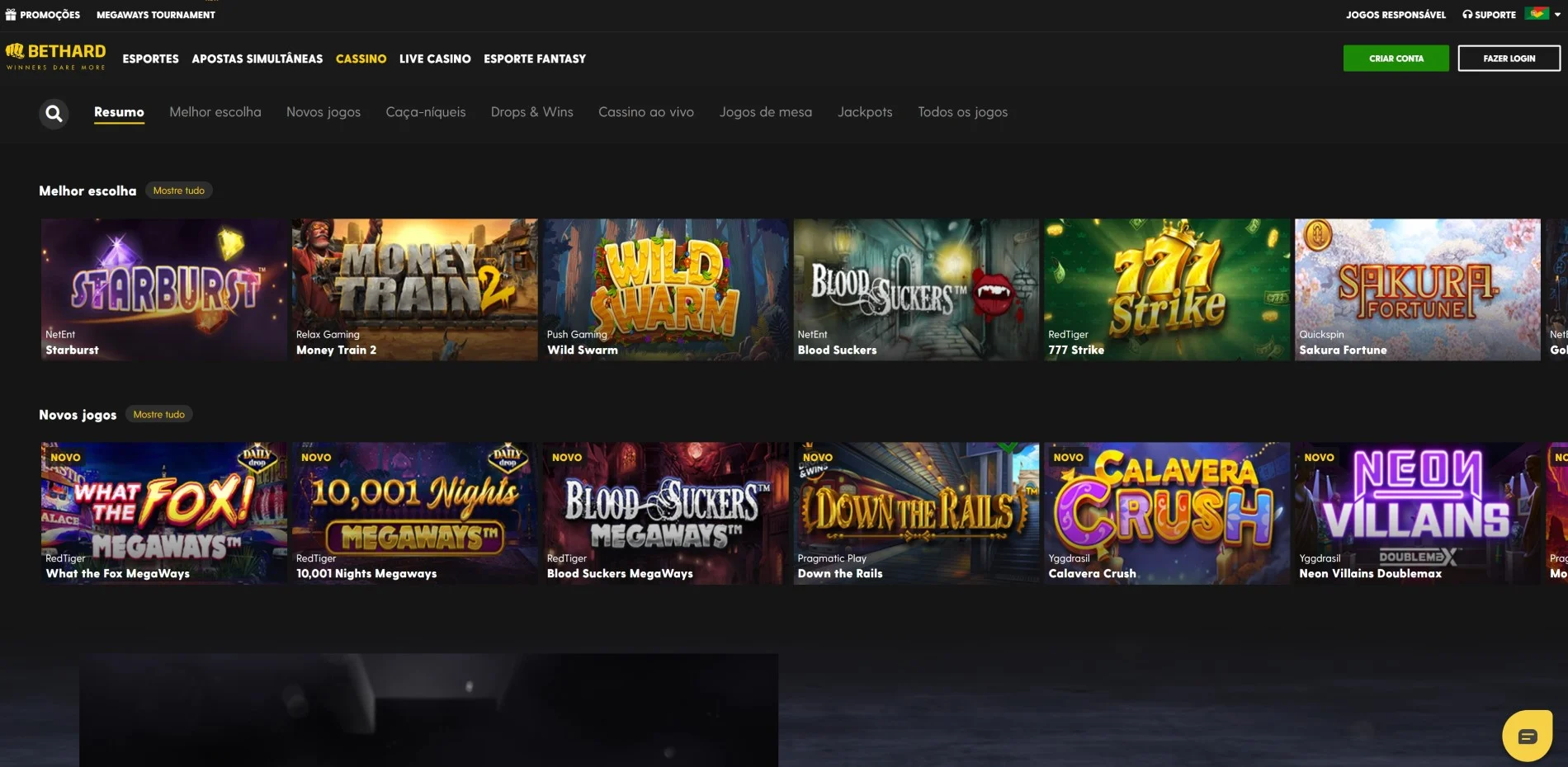The width and height of the screenshot is (1568, 767).
Task: Click the Bethard logo
Action: [x=56, y=57]
